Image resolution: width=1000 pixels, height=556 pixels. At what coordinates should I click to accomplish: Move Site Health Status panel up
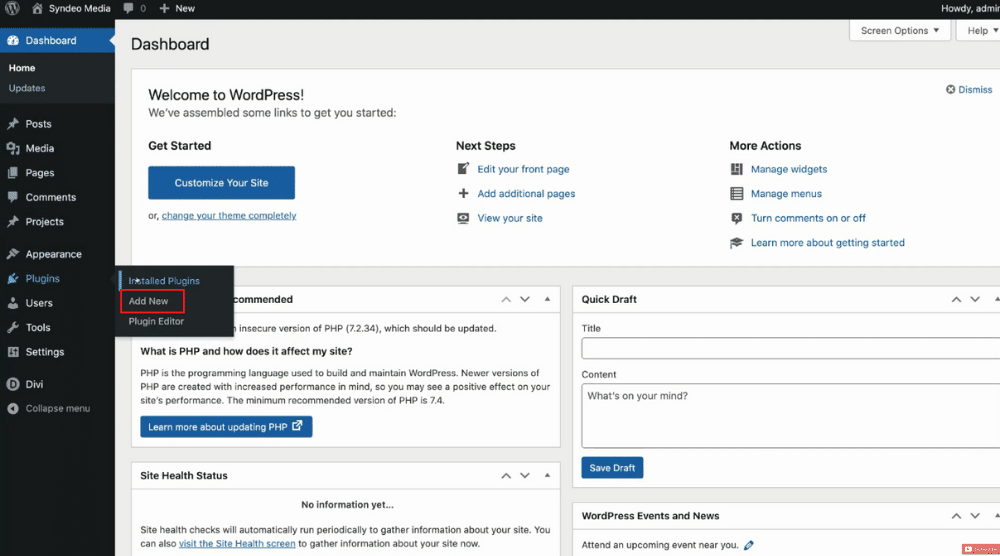(x=506, y=476)
